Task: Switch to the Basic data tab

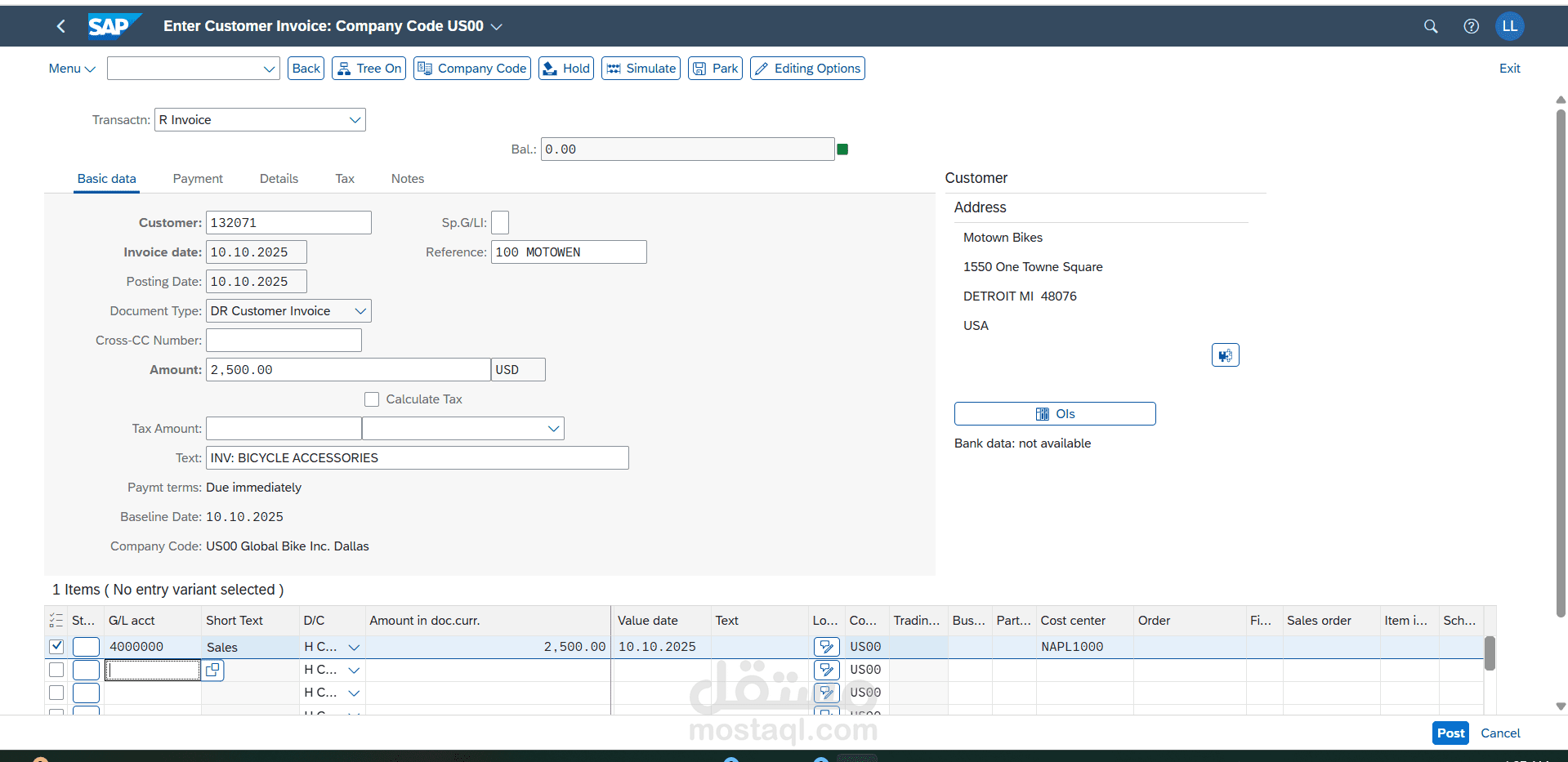Action: [107, 179]
